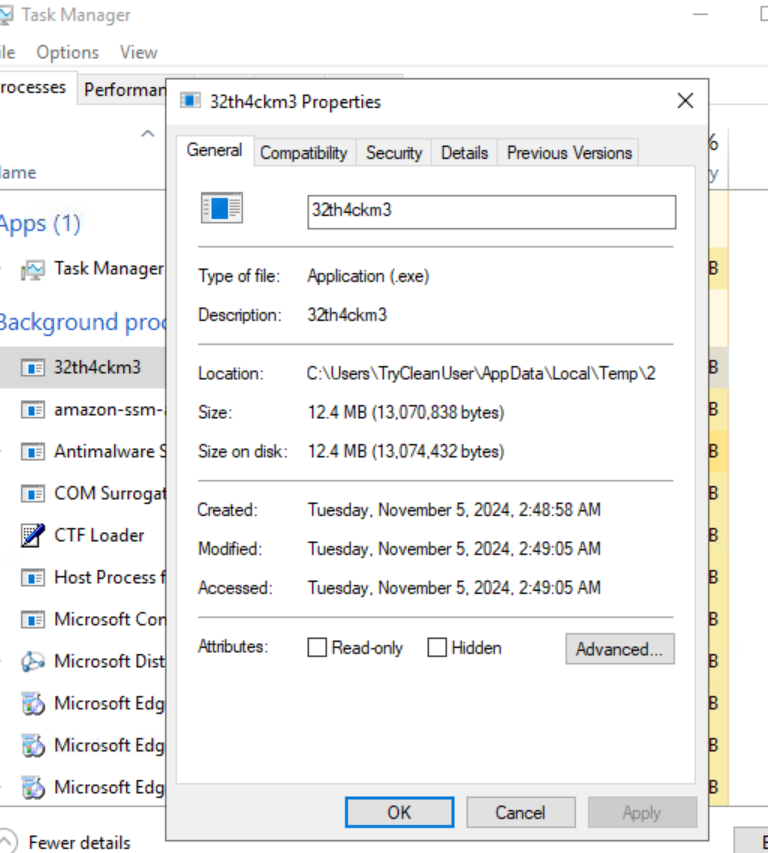The height and width of the screenshot is (853, 768).
Task: Select the General tab
Action: pos(214,150)
